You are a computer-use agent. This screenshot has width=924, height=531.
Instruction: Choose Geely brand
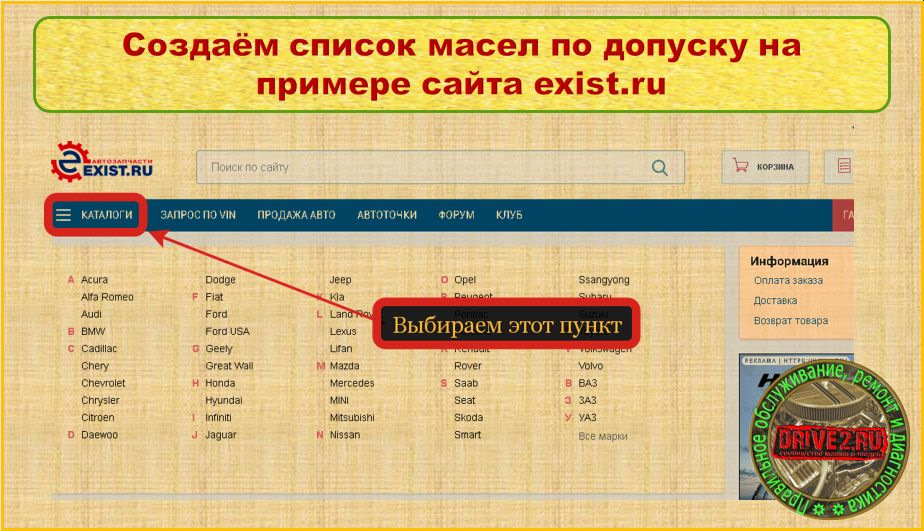click(x=219, y=349)
